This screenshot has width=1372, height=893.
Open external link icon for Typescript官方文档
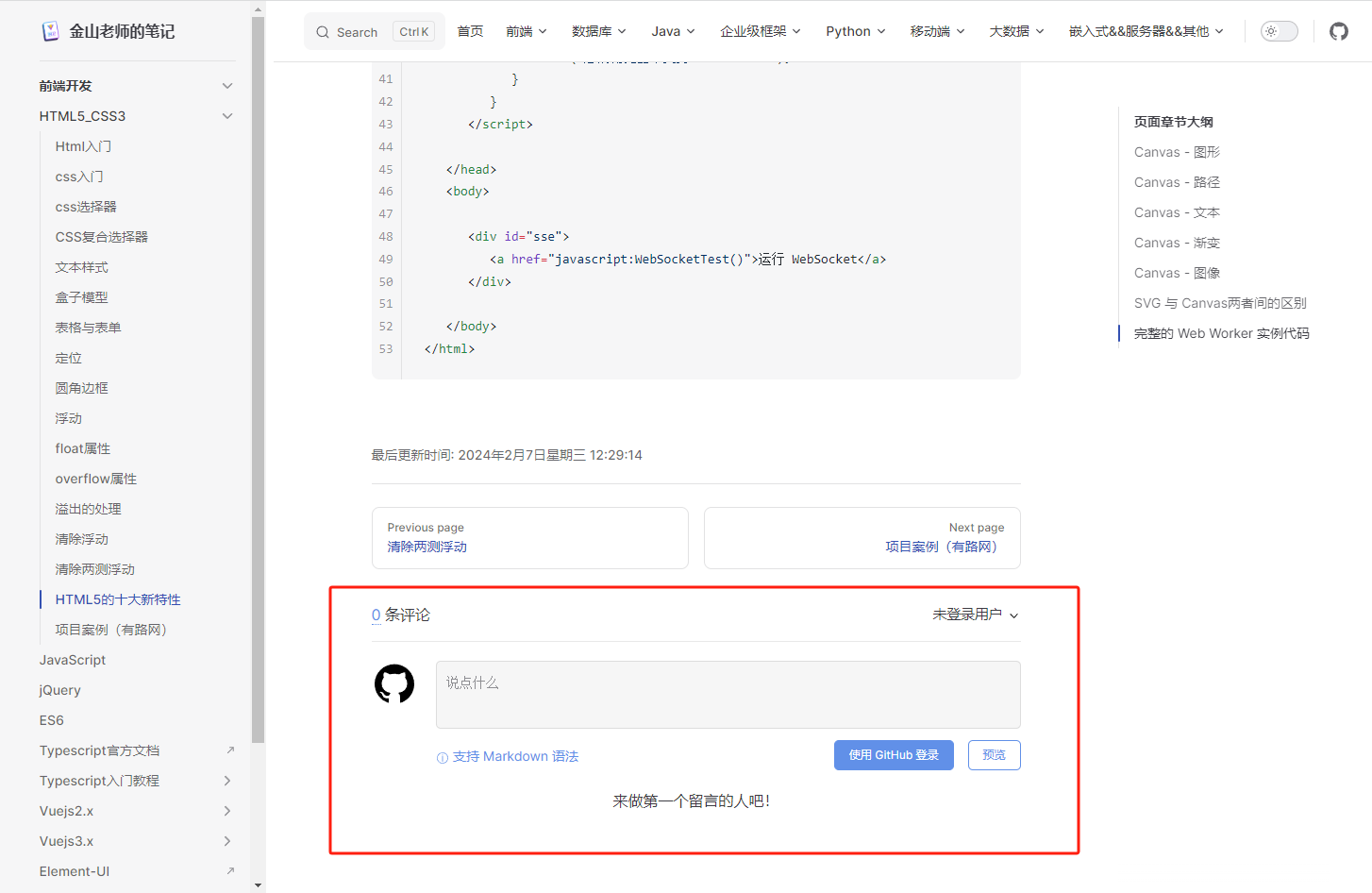[x=230, y=750]
